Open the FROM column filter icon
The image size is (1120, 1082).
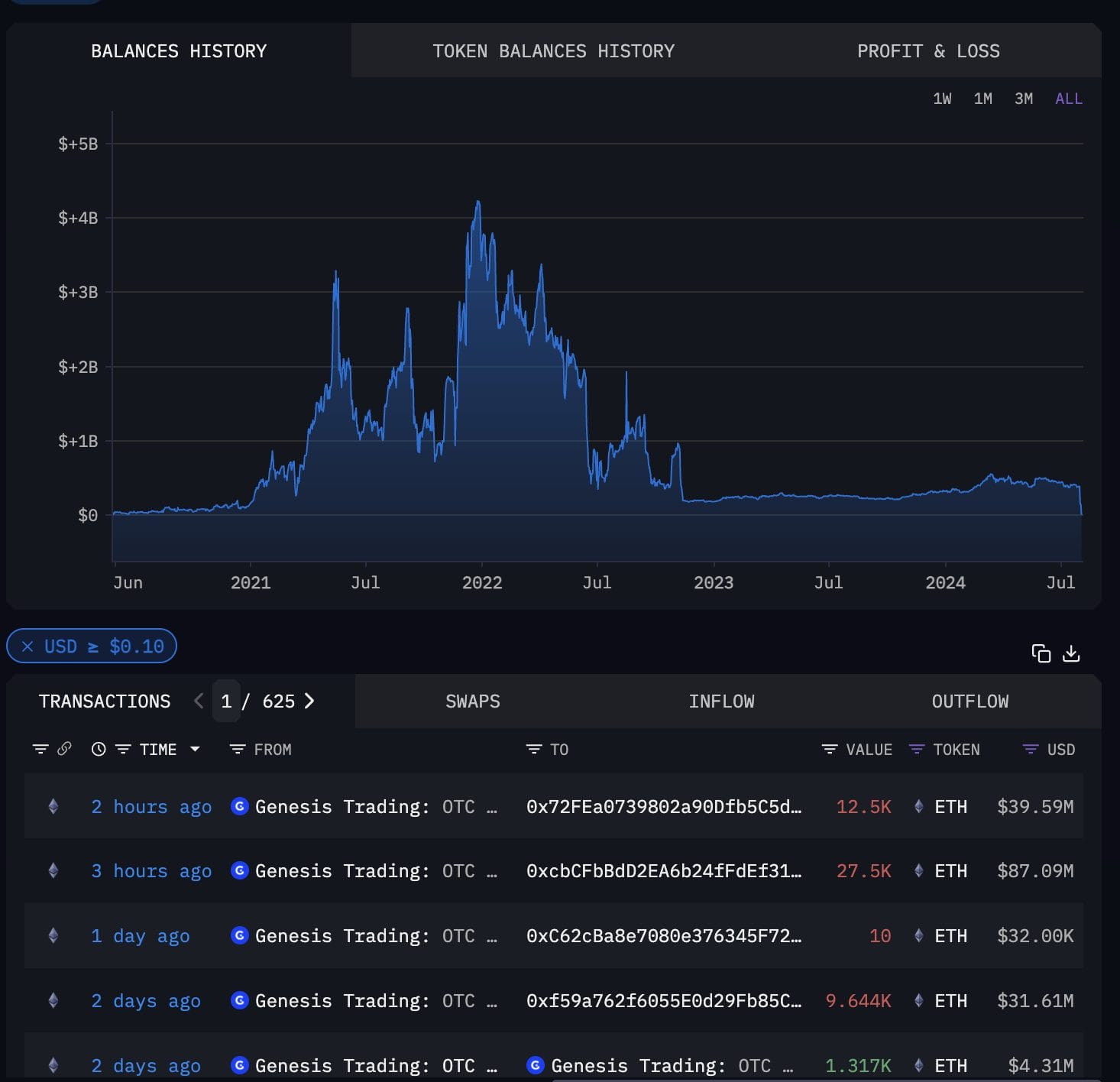(x=238, y=749)
